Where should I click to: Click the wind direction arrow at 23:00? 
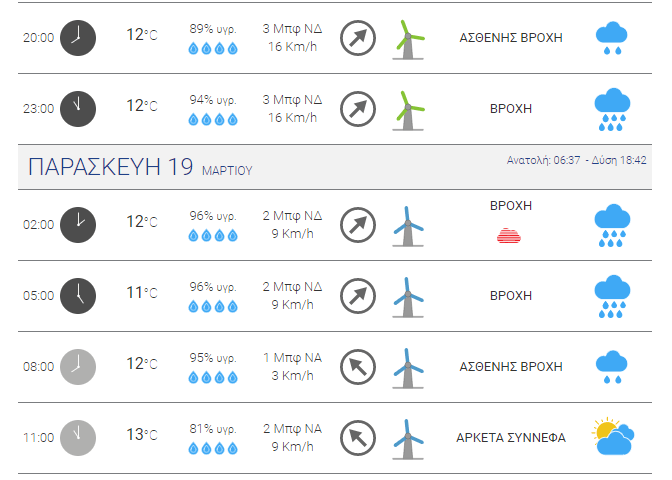[x=358, y=109]
